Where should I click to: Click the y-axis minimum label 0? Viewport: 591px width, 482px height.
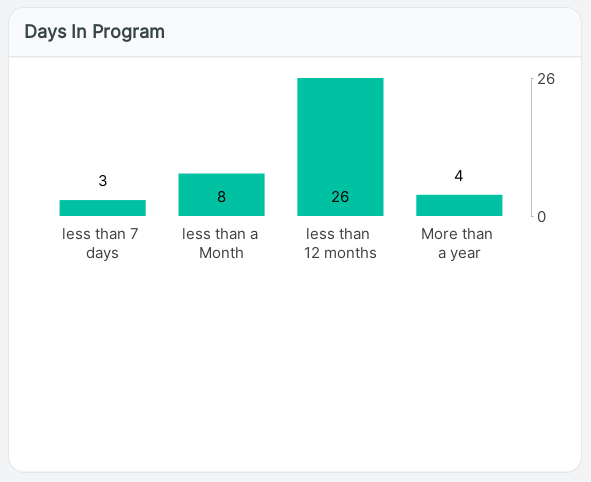tap(542, 217)
